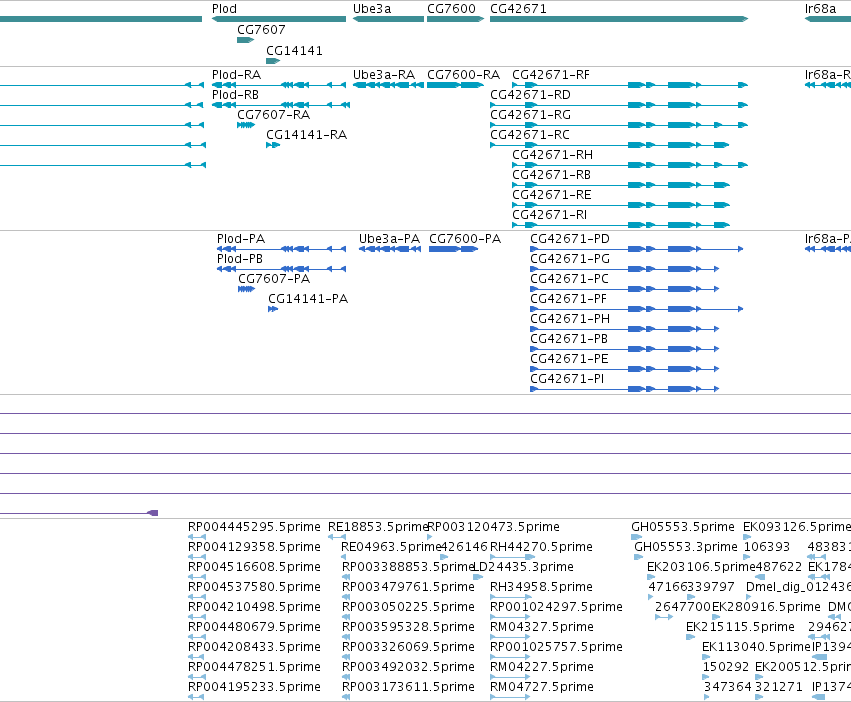
Task: Select the CG14141-RA transcript label
Action: coord(307,135)
